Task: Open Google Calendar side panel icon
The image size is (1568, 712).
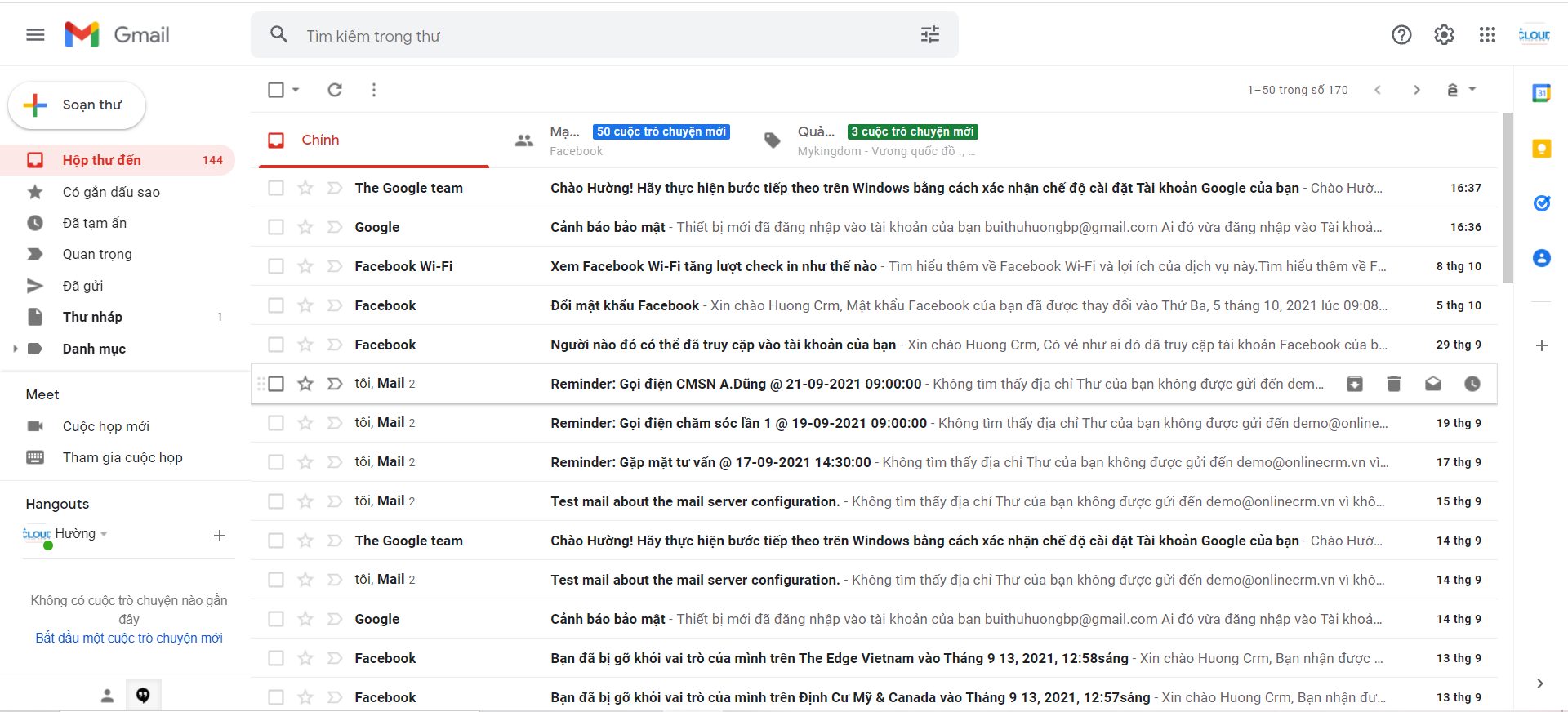Action: [1541, 93]
